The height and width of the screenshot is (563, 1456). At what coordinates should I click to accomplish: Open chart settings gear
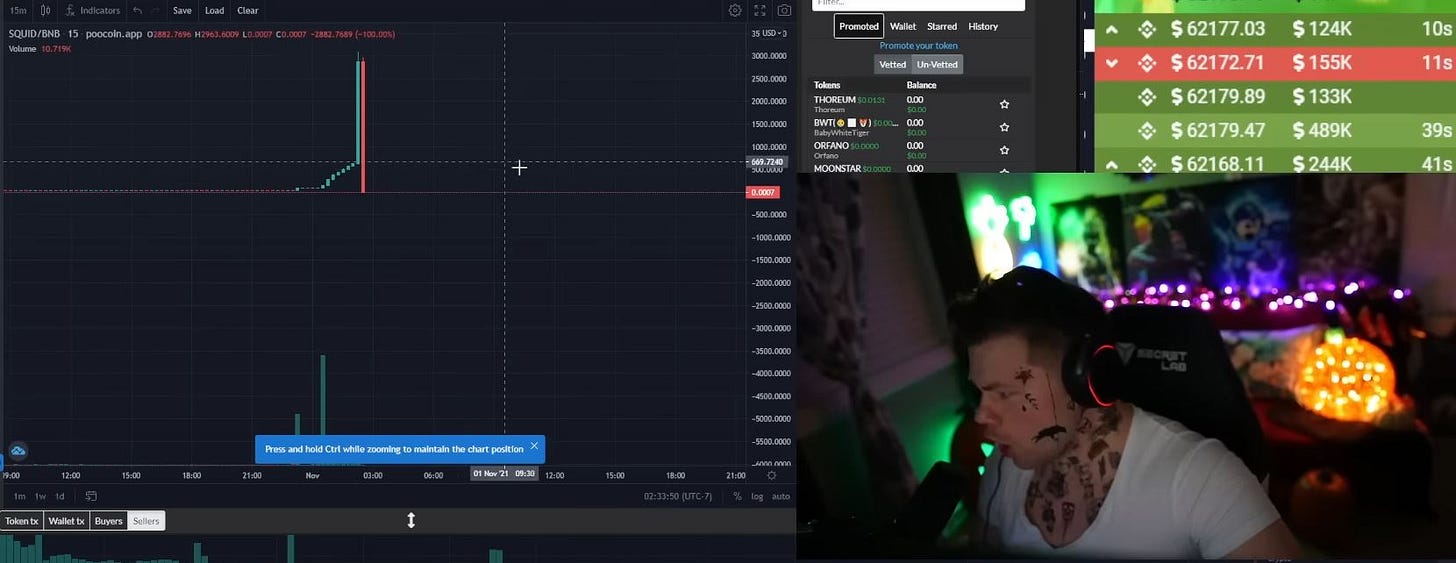point(735,10)
